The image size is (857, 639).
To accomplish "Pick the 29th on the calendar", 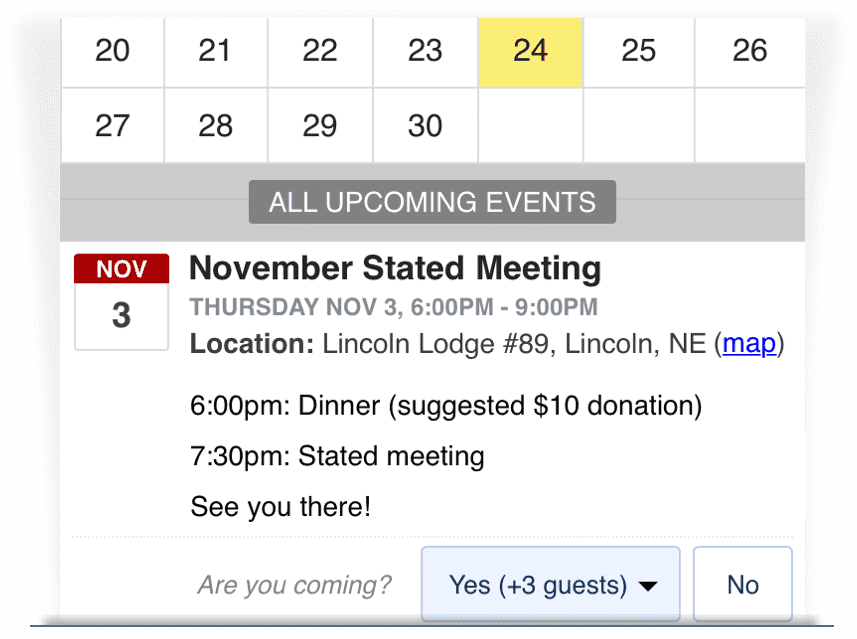I will point(320,126).
